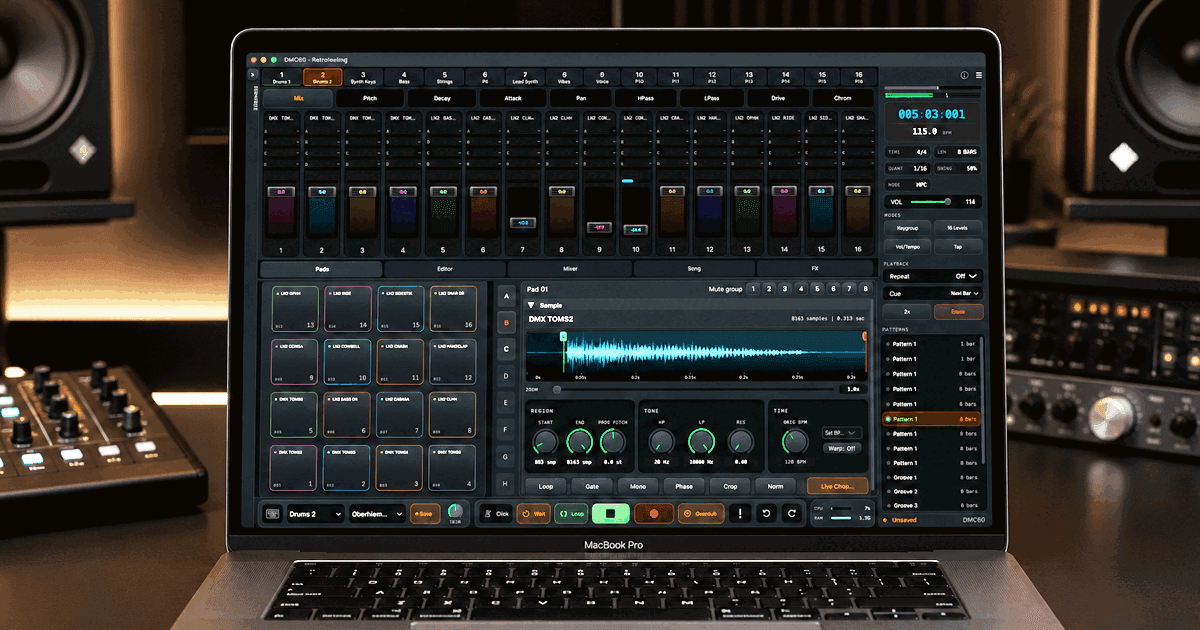
Task: Click the green sample start marker
Action: [564, 337]
